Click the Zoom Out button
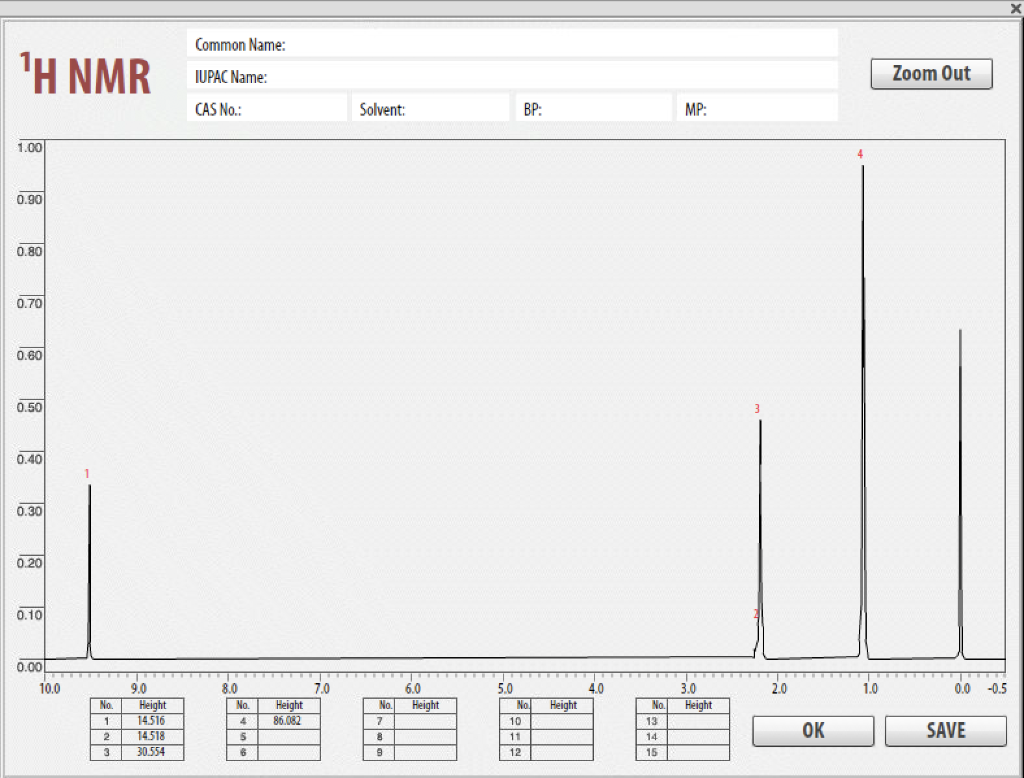 pyautogui.click(x=930, y=73)
